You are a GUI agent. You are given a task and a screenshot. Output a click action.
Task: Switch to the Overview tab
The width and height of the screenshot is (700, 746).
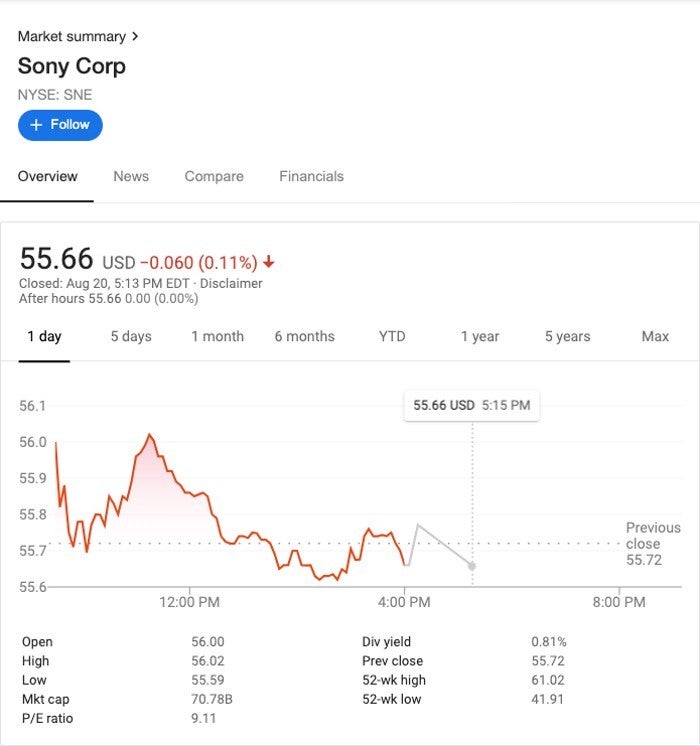(47, 176)
